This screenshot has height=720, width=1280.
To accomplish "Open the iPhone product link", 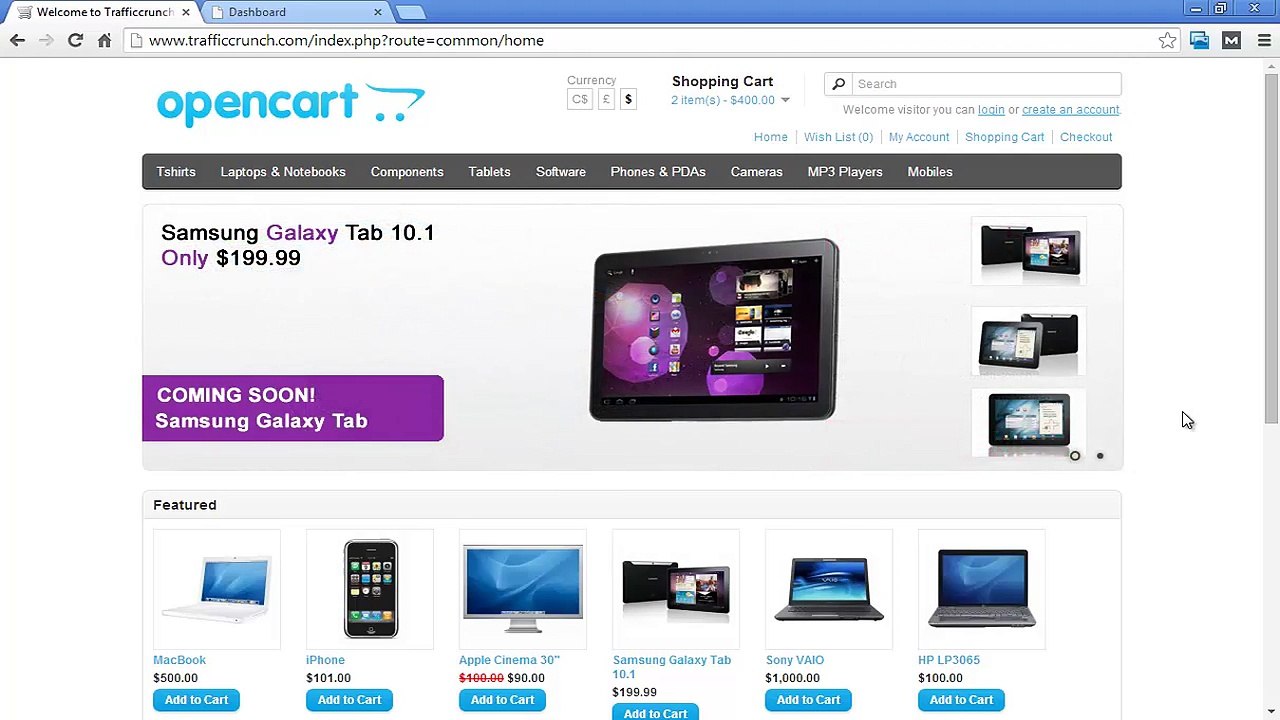I will coord(325,660).
